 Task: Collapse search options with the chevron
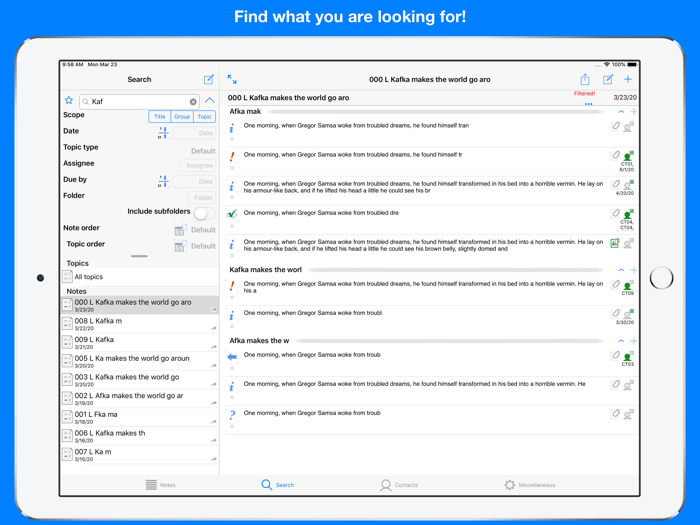(209, 101)
